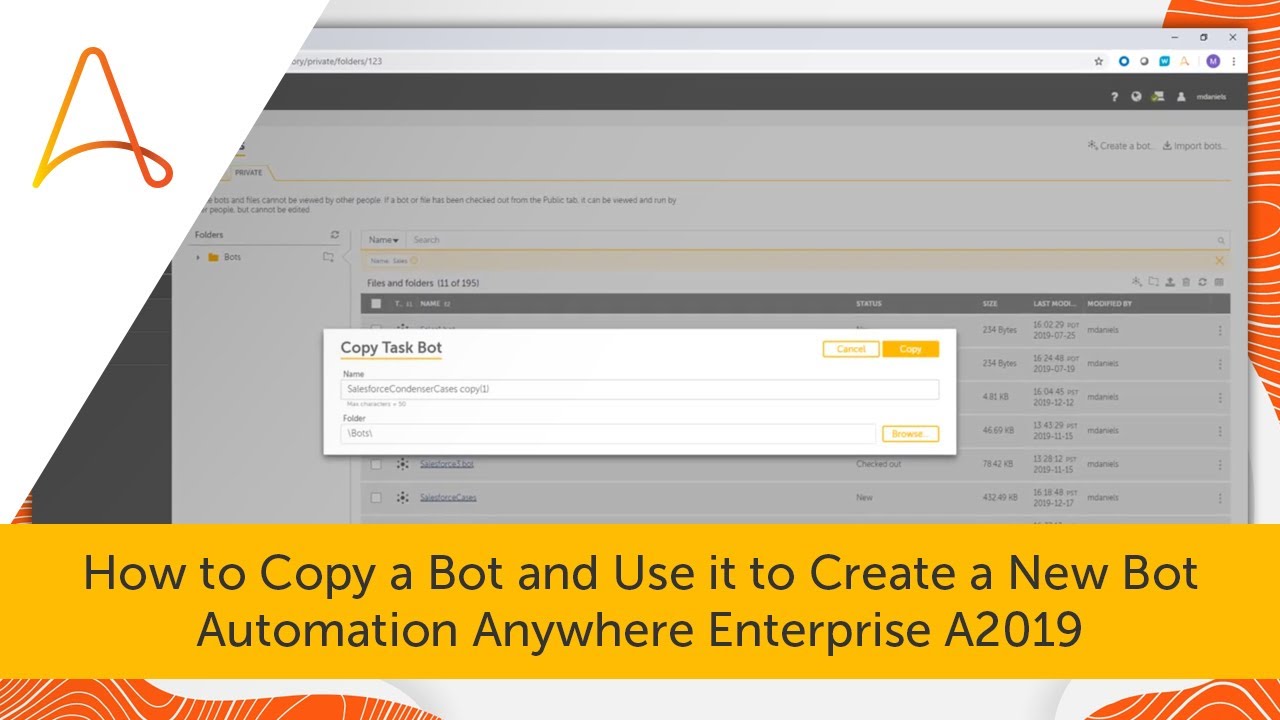Sort by the MODIFIED BY column header

[1110, 303]
